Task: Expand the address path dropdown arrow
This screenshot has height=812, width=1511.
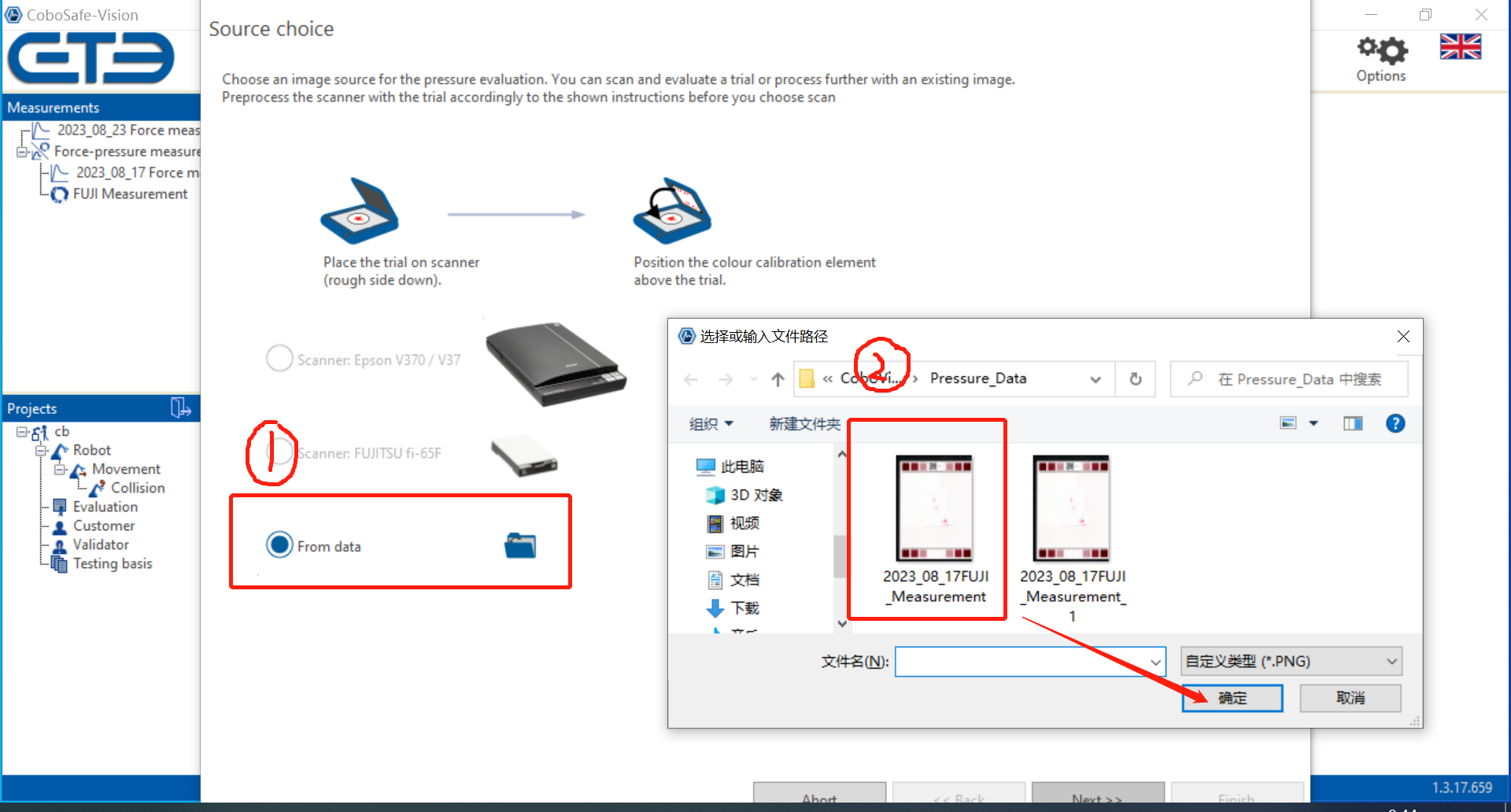Action: pyautogui.click(x=1095, y=380)
